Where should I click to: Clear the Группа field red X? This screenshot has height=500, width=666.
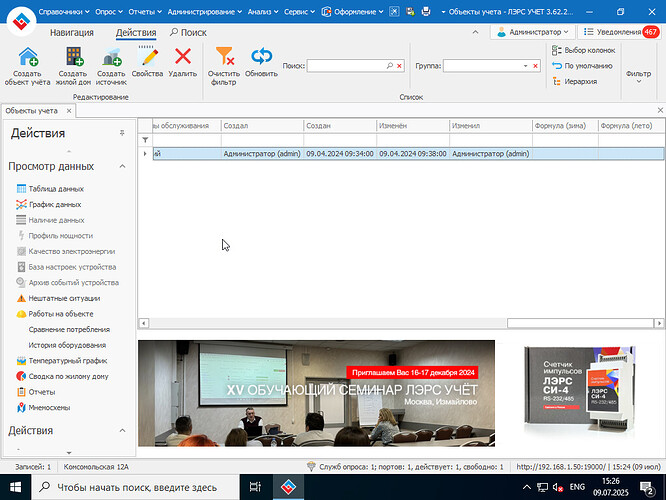535,66
